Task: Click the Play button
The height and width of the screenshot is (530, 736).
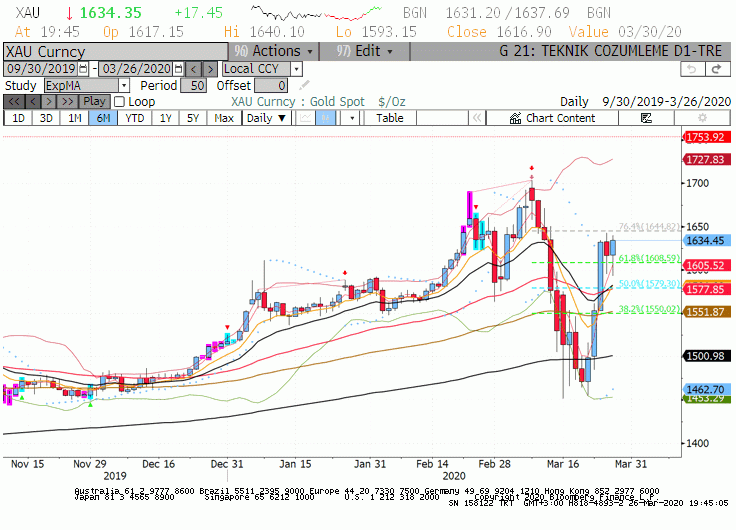Action: tap(94, 101)
